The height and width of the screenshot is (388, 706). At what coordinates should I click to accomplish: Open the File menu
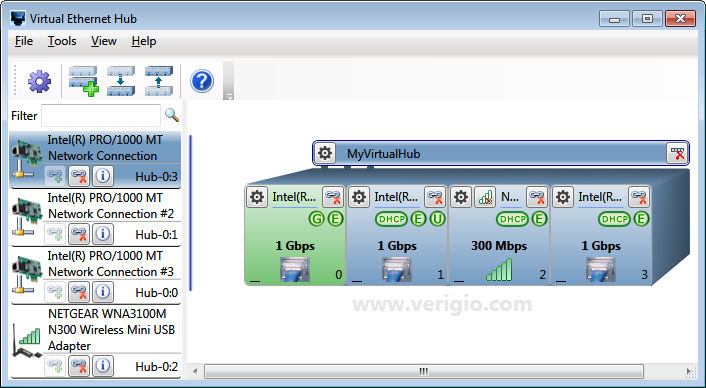tap(24, 41)
